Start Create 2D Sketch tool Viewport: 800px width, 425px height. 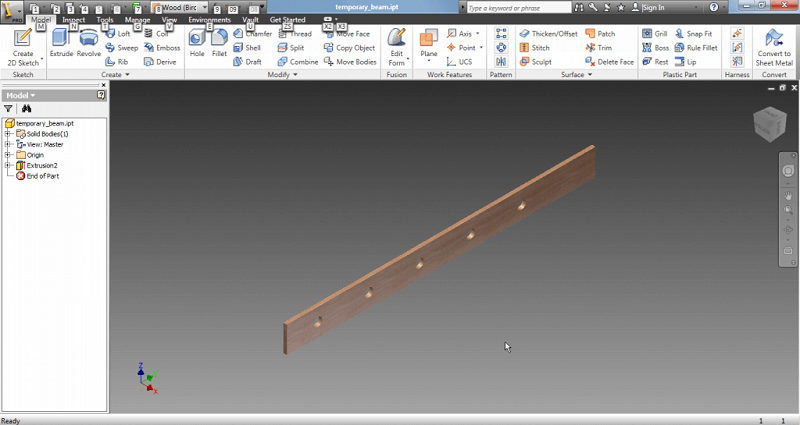[x=23, y=47]
